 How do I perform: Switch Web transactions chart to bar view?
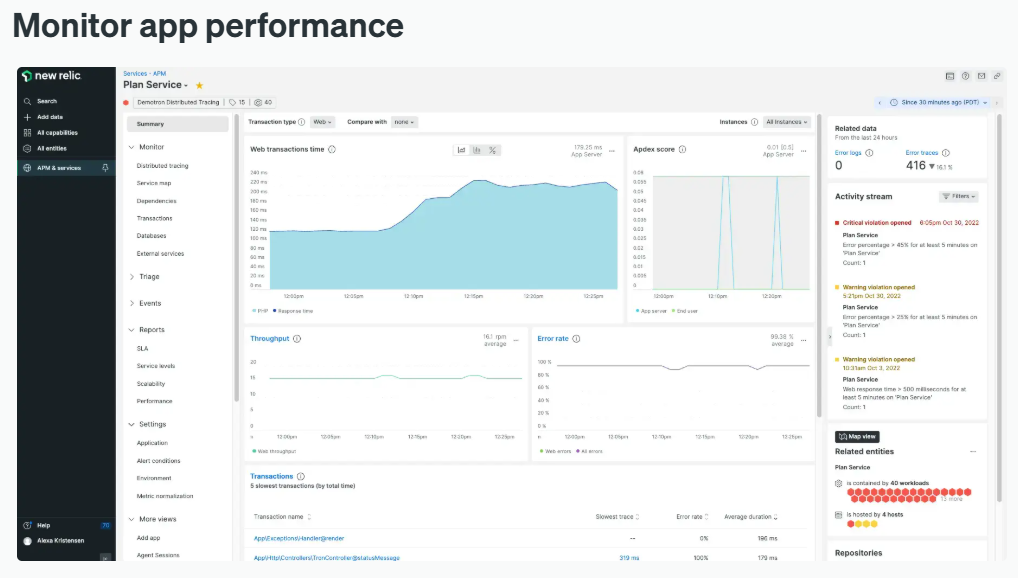pyautogui.click(x=477, y=150)
